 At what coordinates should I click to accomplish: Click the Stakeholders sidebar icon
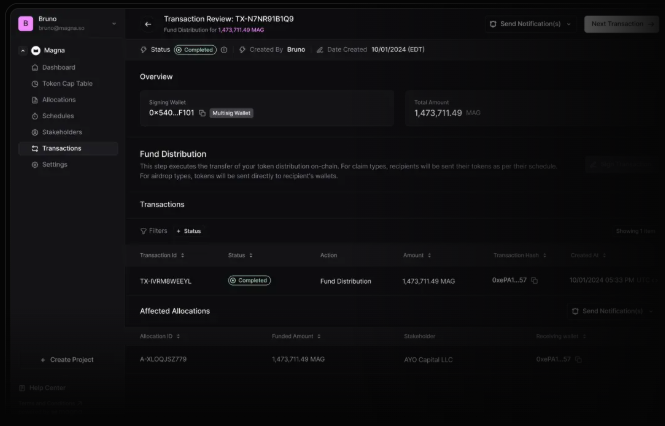point(34,132)
